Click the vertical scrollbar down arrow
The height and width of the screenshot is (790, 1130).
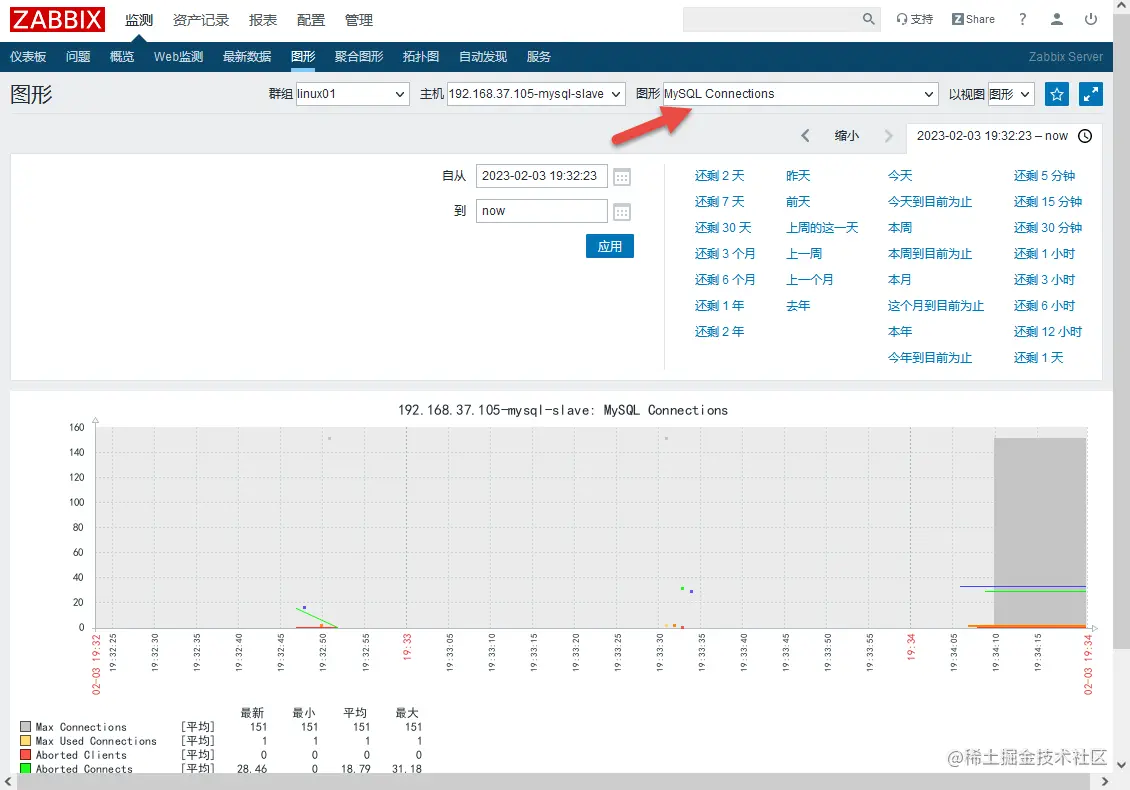point(1121,765)
